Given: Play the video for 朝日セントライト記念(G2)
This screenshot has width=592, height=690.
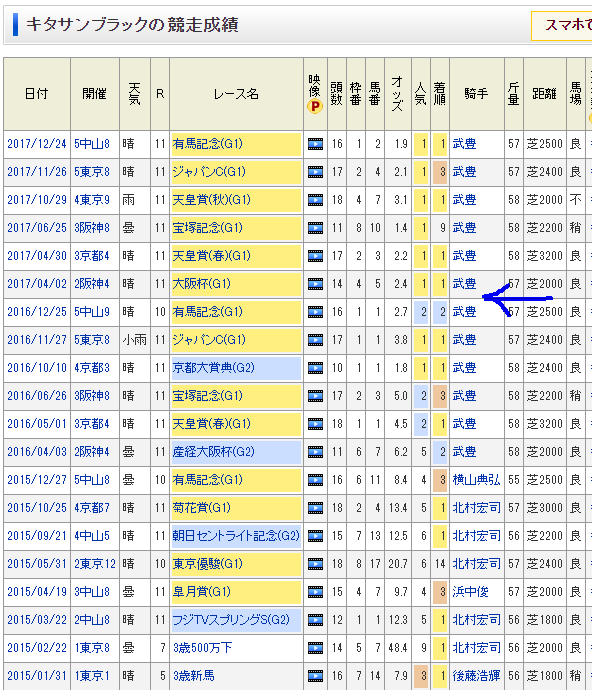Looking at the screenshot, I should 315,536.
